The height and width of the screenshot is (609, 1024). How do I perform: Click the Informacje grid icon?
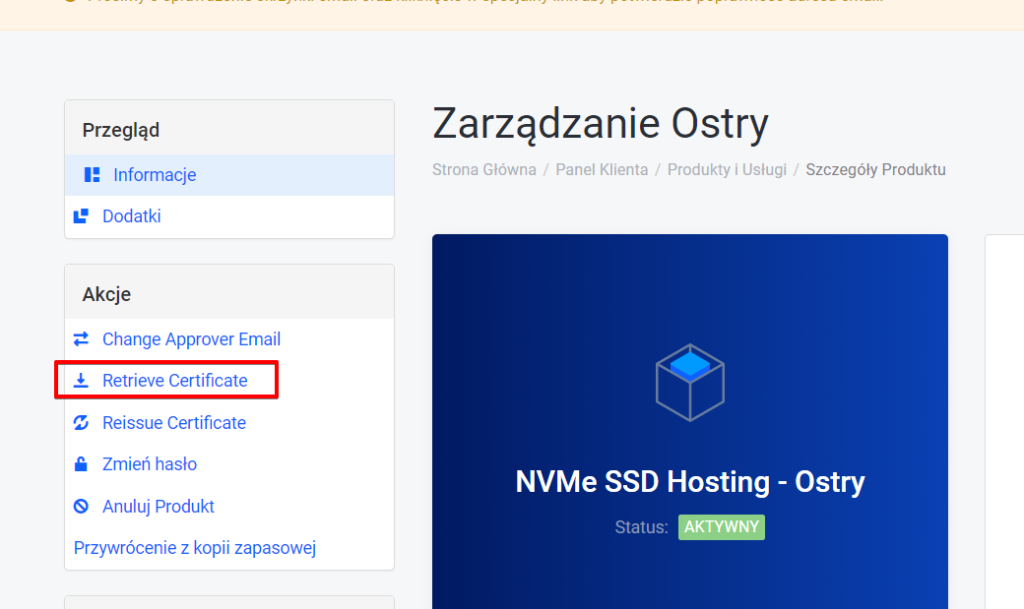coord(92,175)
